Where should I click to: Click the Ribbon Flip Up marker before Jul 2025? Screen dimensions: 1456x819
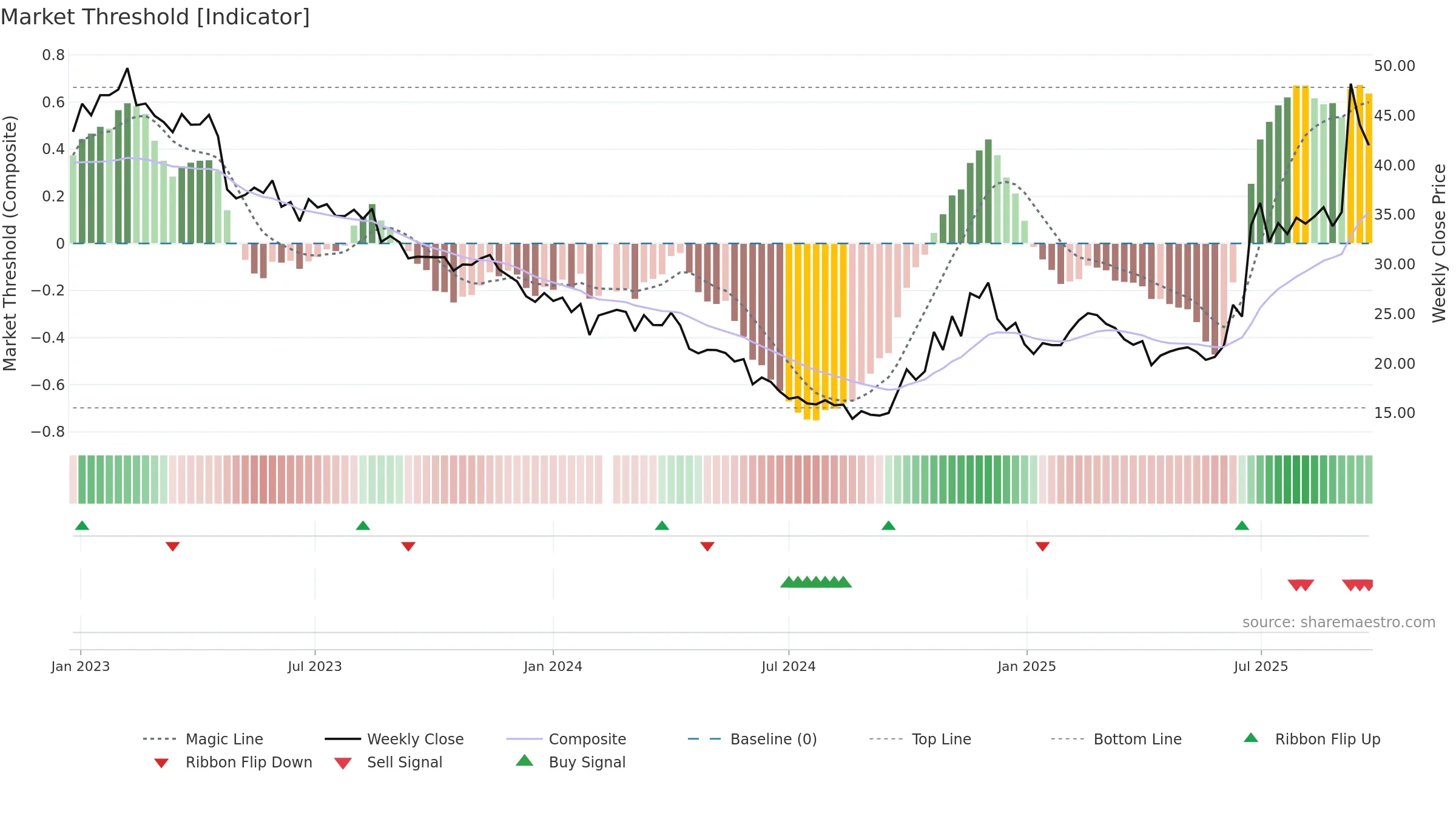(x=1242, y=525)
